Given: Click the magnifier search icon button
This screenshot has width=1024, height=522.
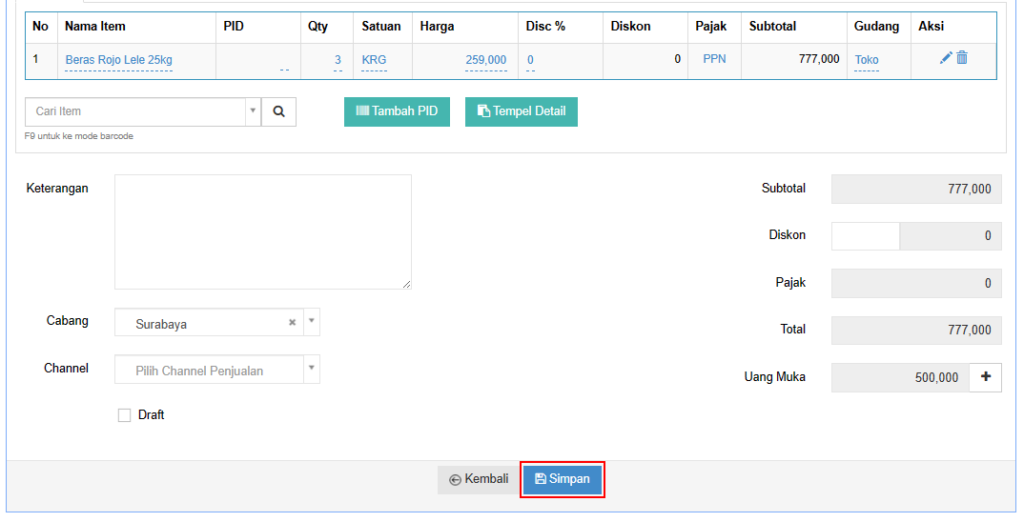Looking at the screenshot, I should tap(278, 112).
